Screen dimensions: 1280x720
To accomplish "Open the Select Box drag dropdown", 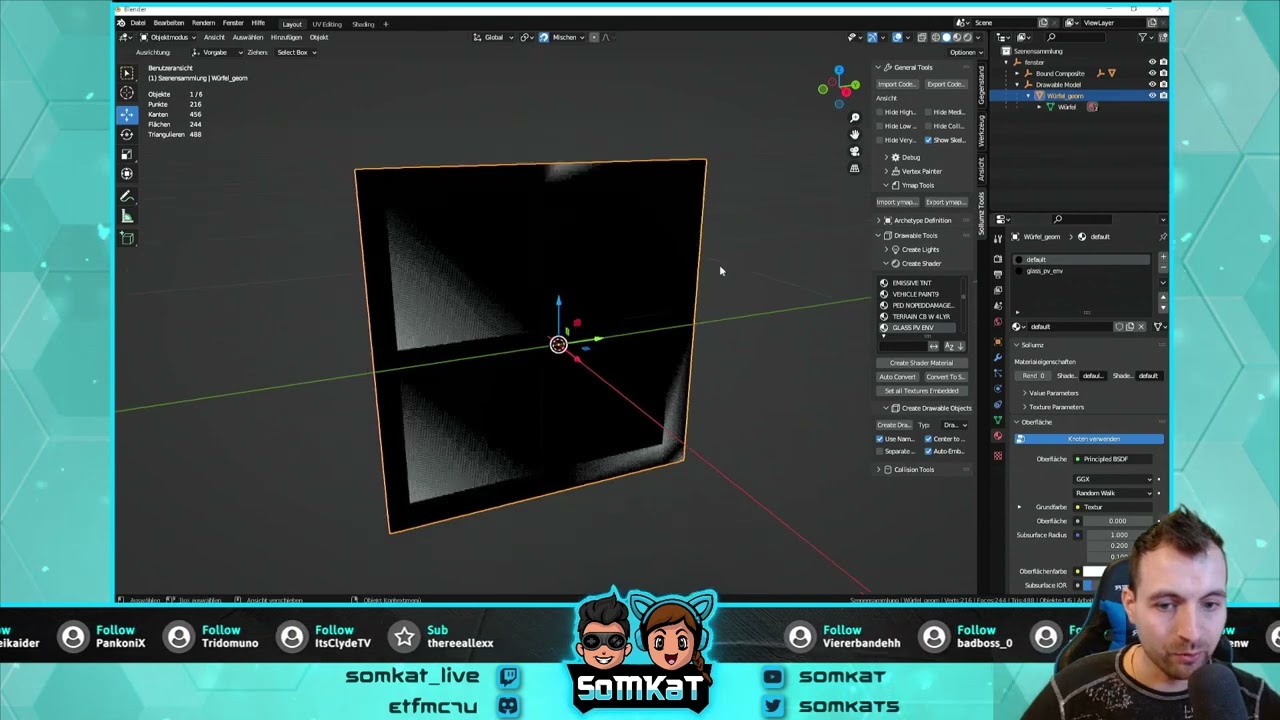I will [x=296, y=52].
